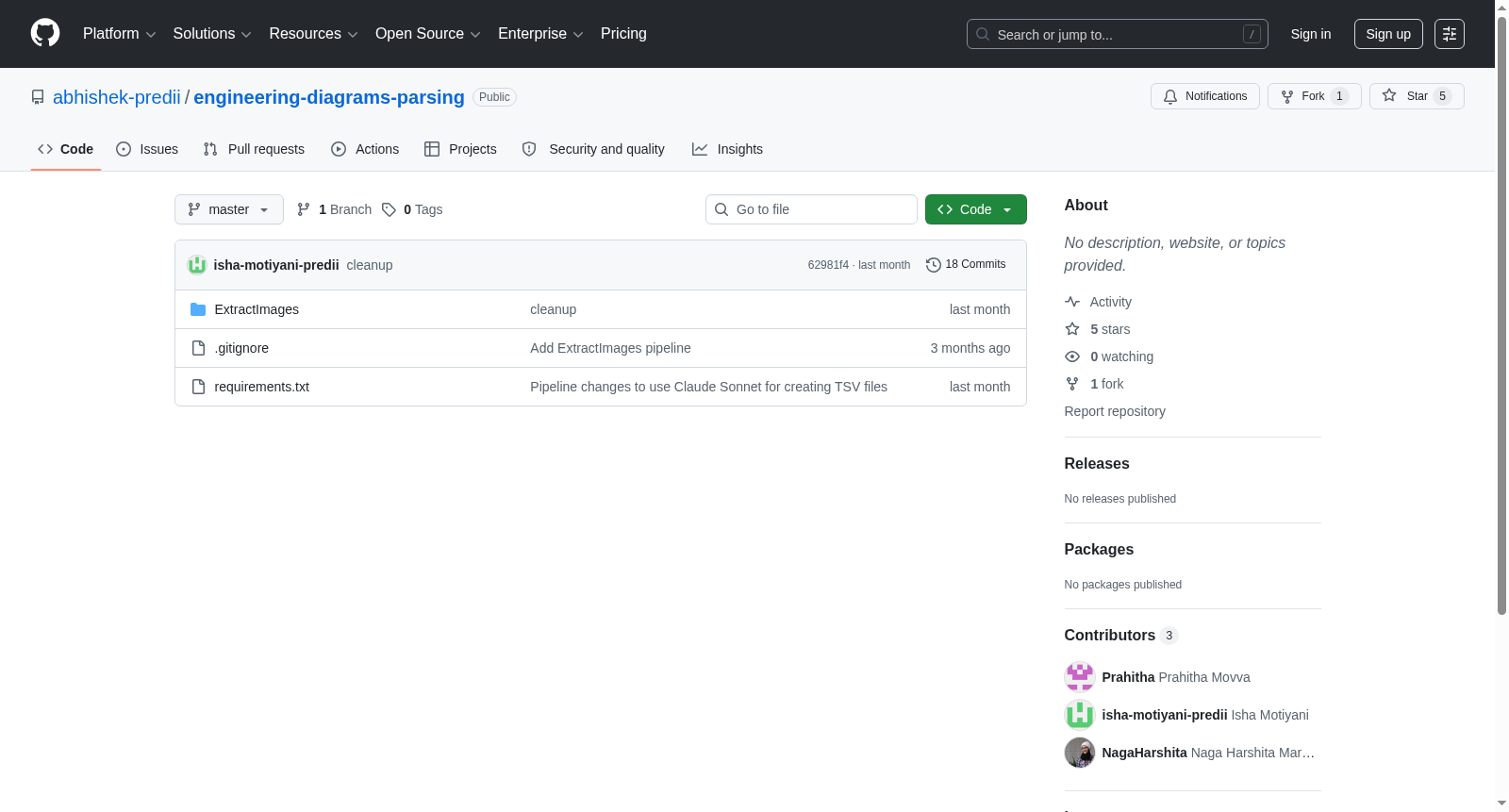Open the Prahitha contributor name link
Image resolution: width=1509 pixels, height=812 pixels.
pyautogui.click(x=1128, y=677)
